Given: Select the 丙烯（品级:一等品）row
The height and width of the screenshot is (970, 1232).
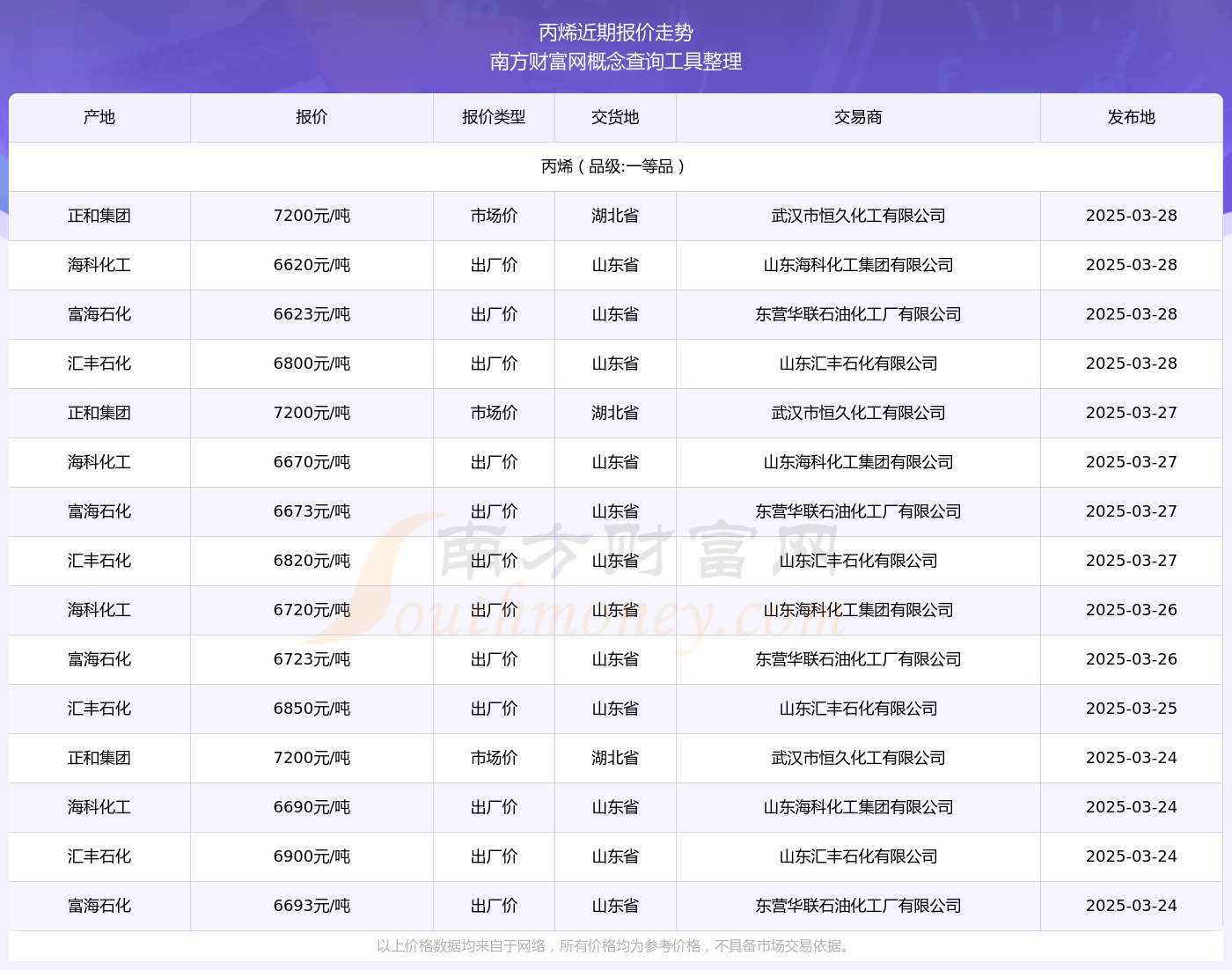Looking at the screenshot, I should click(x=616, y=166).
